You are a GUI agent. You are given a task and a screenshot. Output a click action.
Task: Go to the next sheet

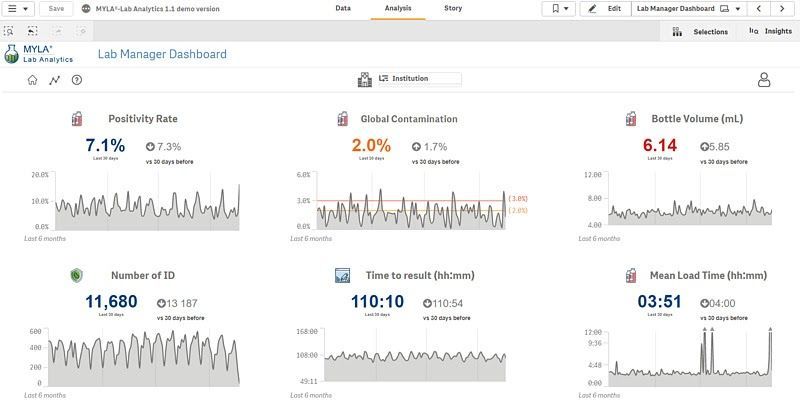coord(782,9)
